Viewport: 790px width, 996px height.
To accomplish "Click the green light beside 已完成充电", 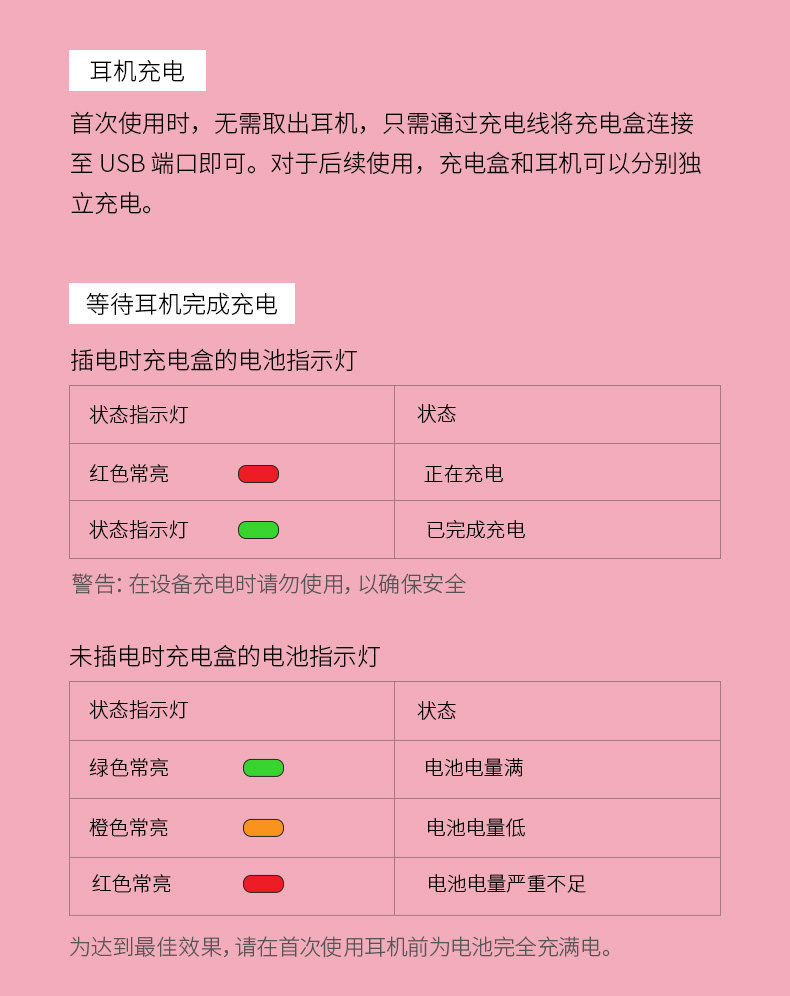I will click(258, 530).
